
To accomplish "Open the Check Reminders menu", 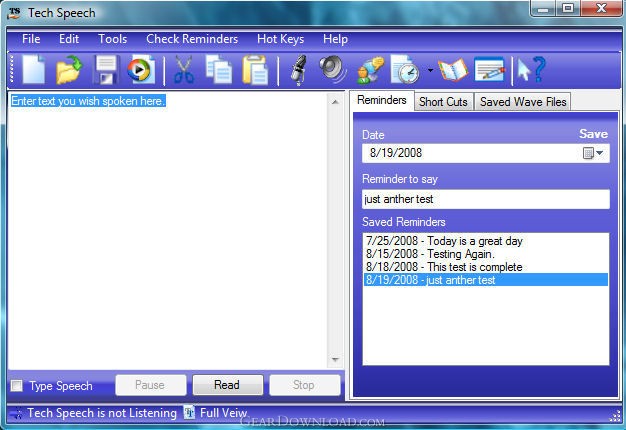I will point(192,39).
